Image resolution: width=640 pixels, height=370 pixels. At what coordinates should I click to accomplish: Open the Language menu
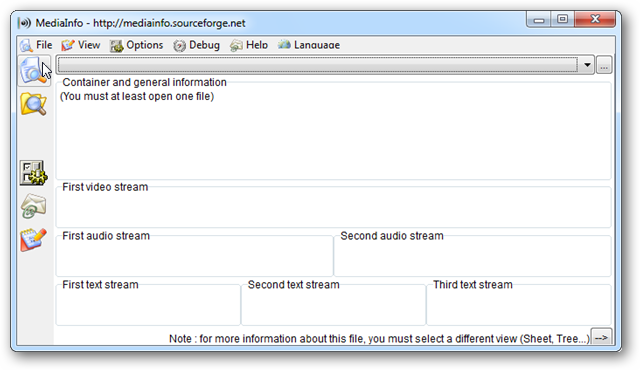[309, 45]
